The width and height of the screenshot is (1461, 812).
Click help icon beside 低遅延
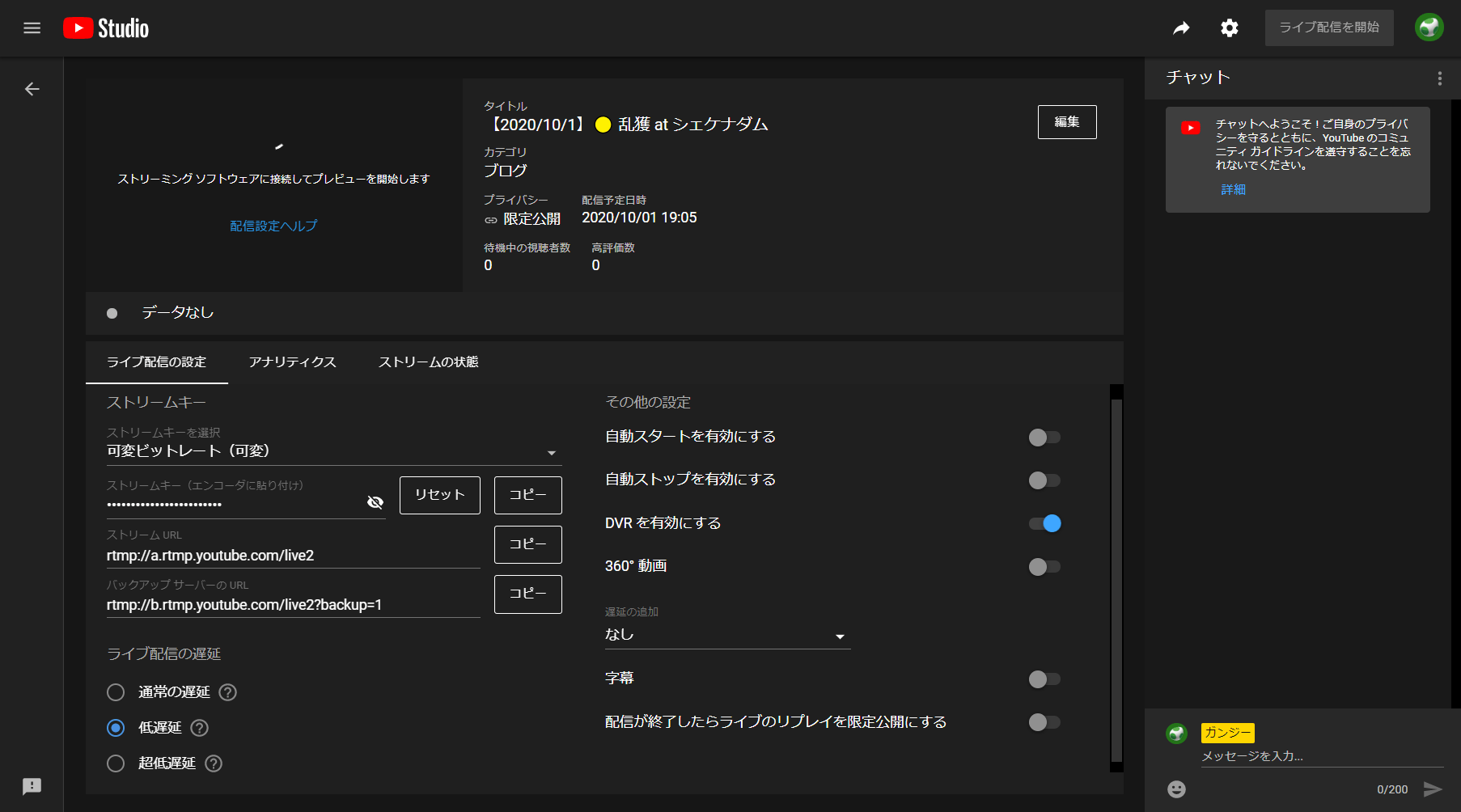point(199,728)
